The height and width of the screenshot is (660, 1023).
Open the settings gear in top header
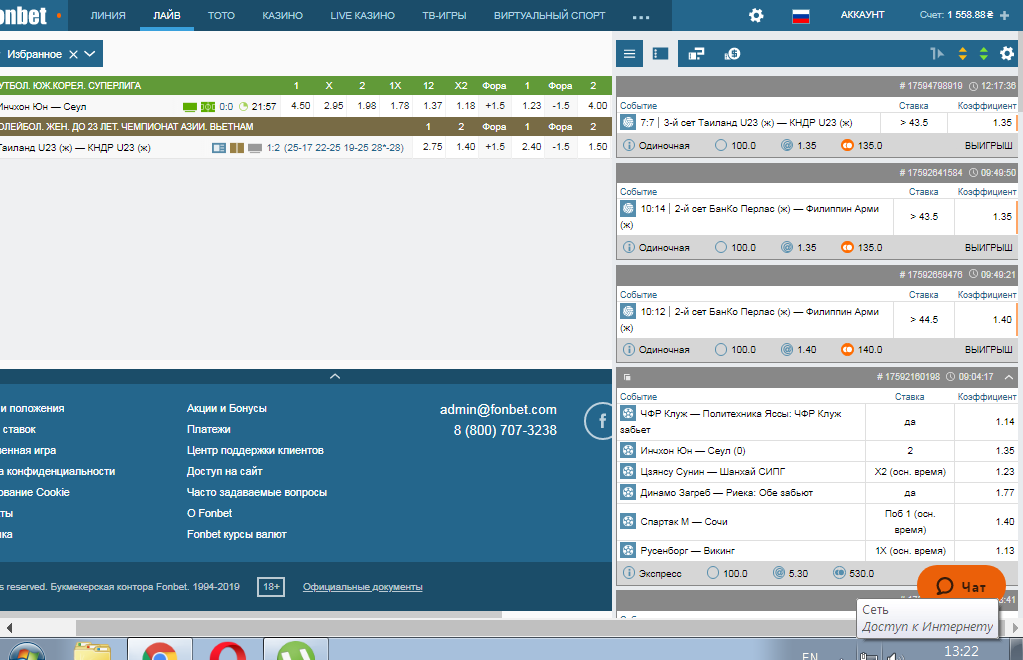[756, 15]
